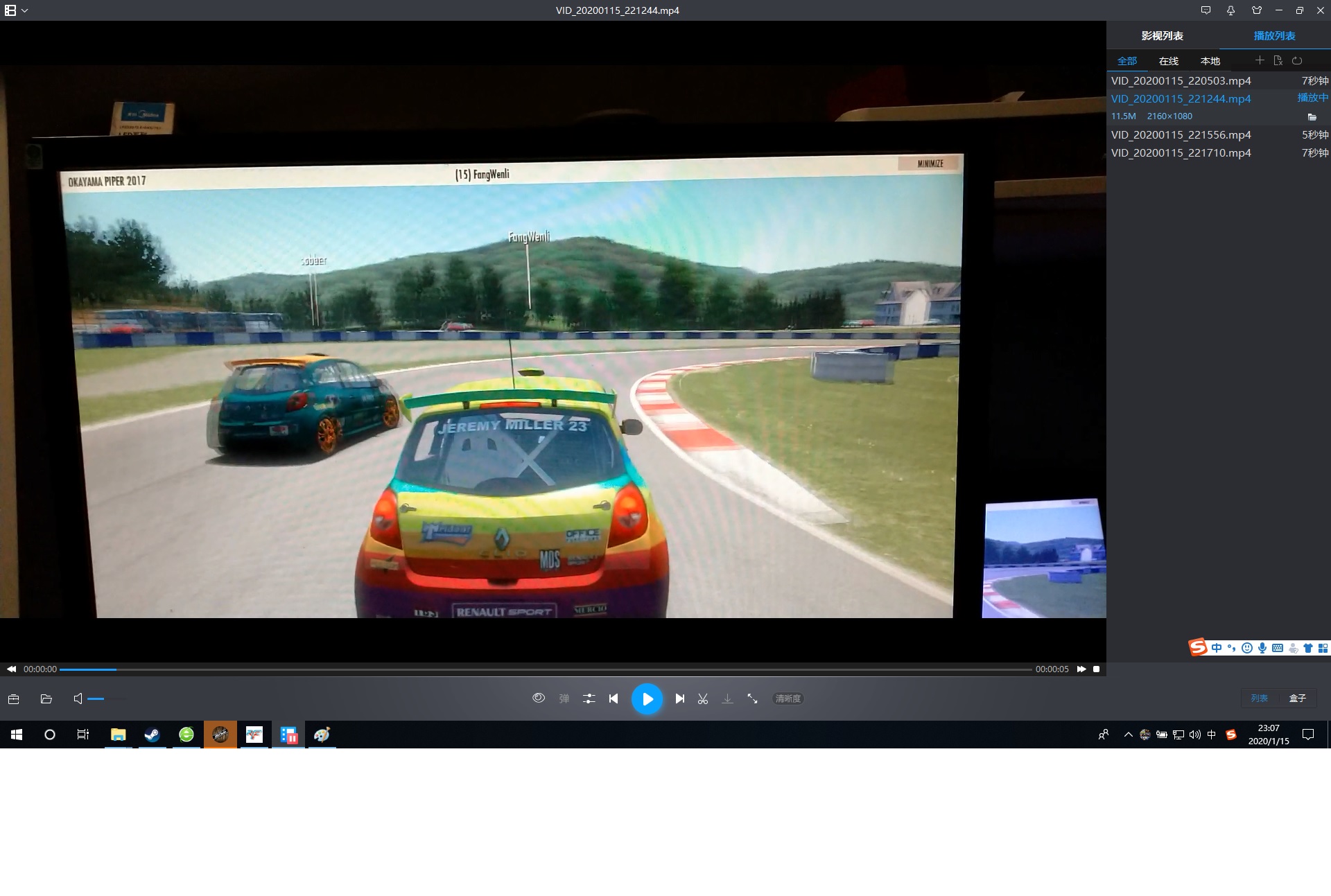Screen dimensions: 1331x896
Task: Click the picture-in-picture preview thumbnail in video
Action: coord(1044,559)
